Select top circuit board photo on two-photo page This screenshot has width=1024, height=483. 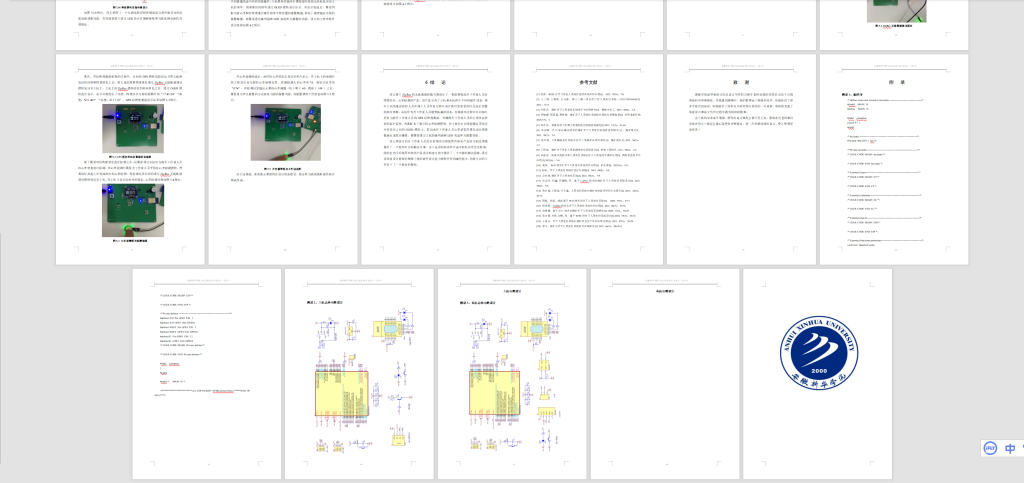tap(132, 129)
